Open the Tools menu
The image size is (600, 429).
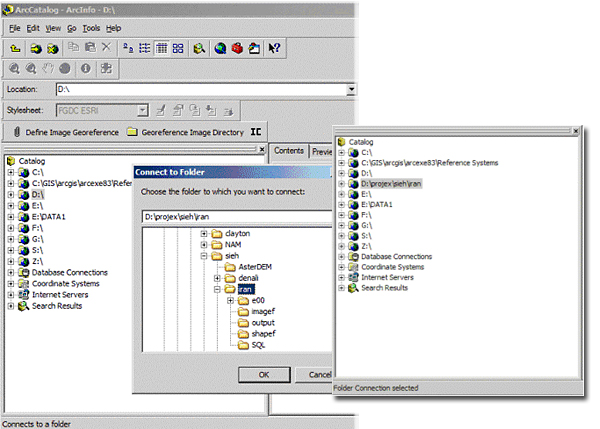(x=91, y=28)
